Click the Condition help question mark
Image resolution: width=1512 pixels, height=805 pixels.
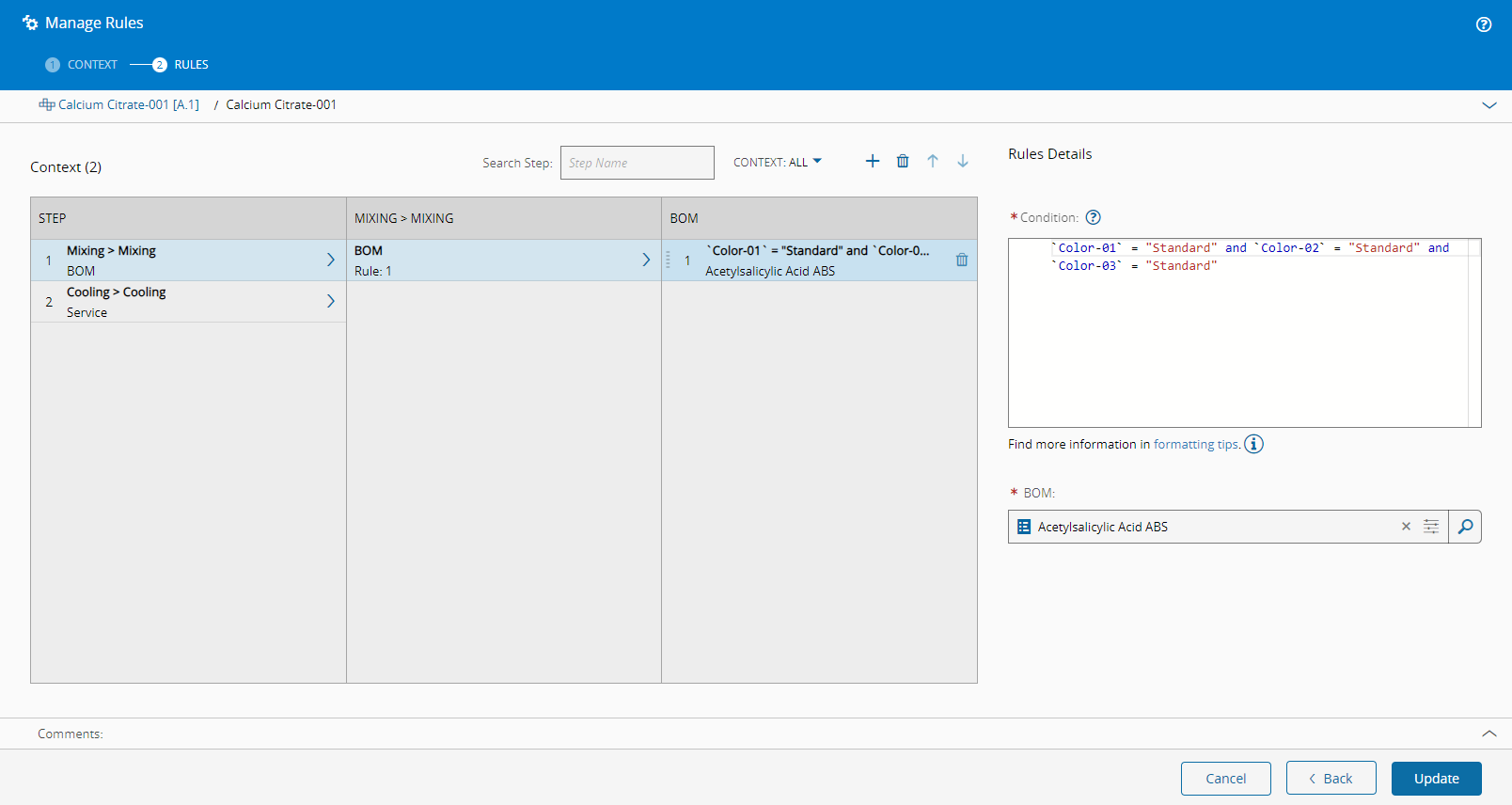click(1093, 217)
